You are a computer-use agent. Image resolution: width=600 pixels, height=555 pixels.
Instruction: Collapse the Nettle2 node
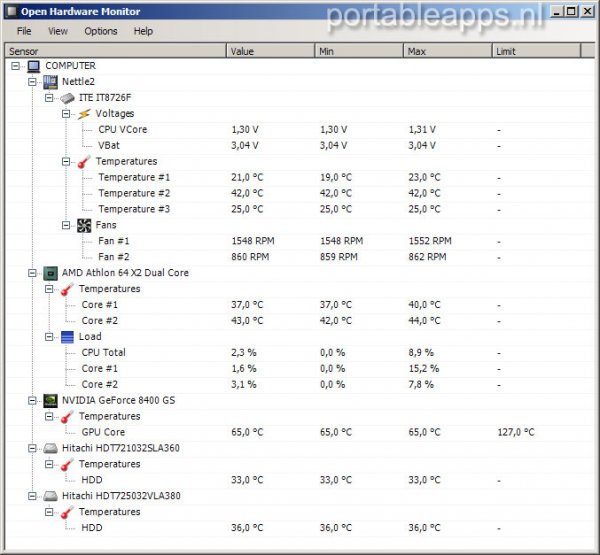click(32, 82)
